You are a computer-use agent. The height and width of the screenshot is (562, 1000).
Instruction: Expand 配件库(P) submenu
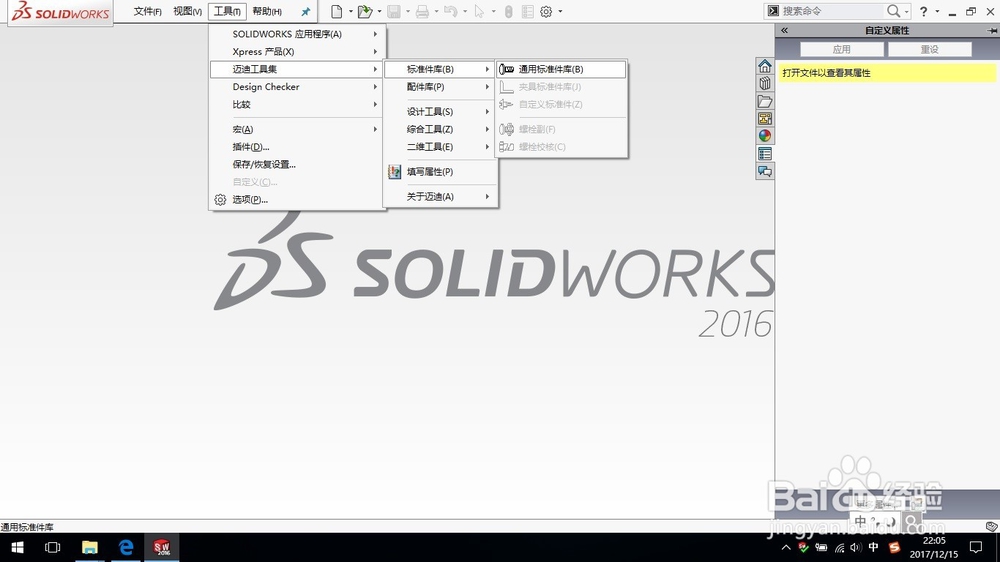tap(441, 87)
